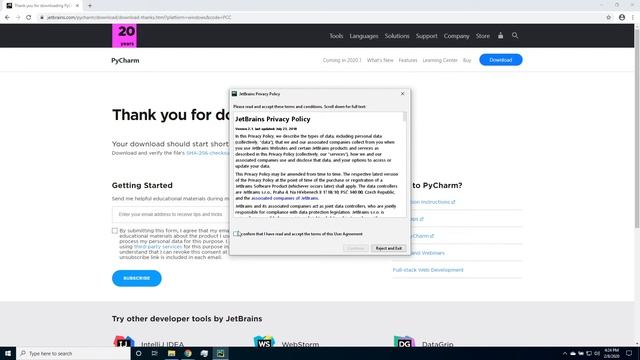640x360 pixels.
Task: Click the PyCharm product name heading
Action: click(125, 60)
